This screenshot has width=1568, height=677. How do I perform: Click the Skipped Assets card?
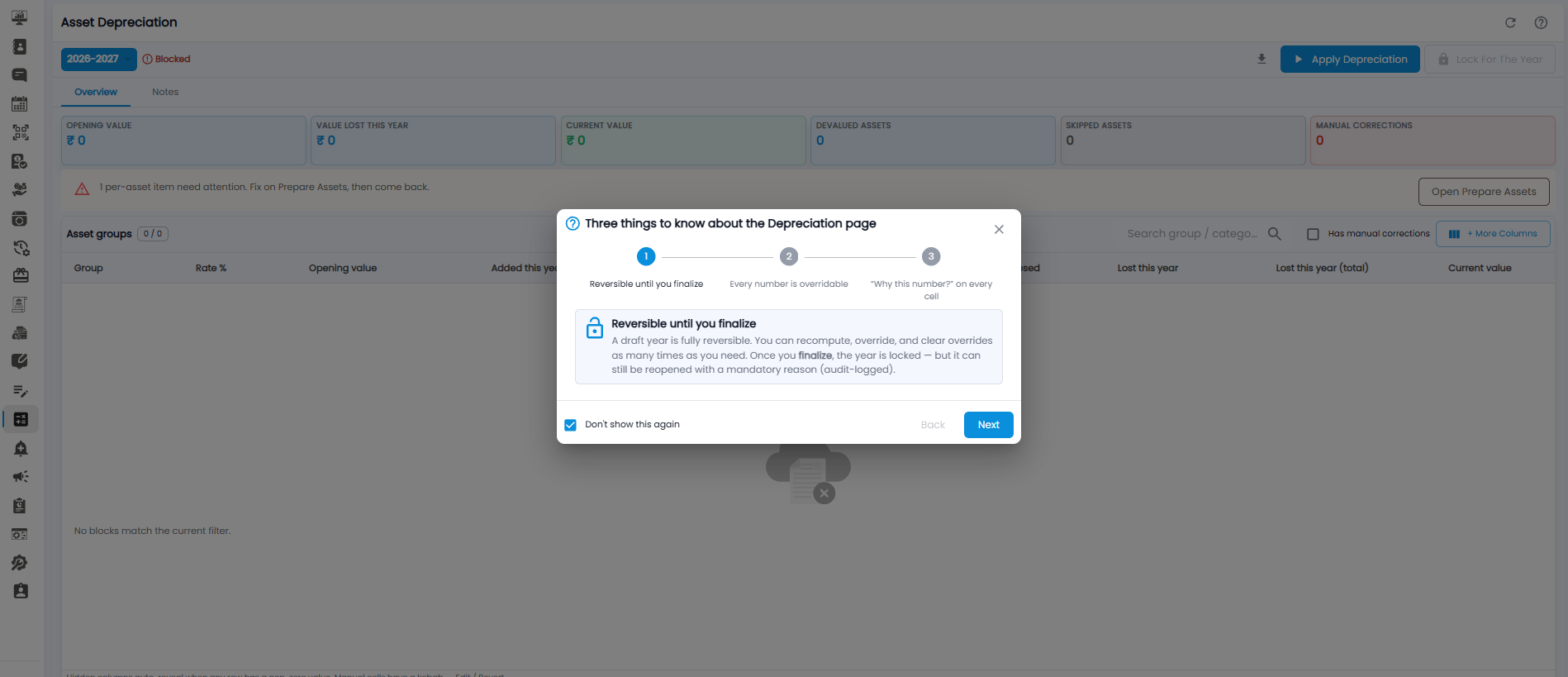(x=1183, y=141)
